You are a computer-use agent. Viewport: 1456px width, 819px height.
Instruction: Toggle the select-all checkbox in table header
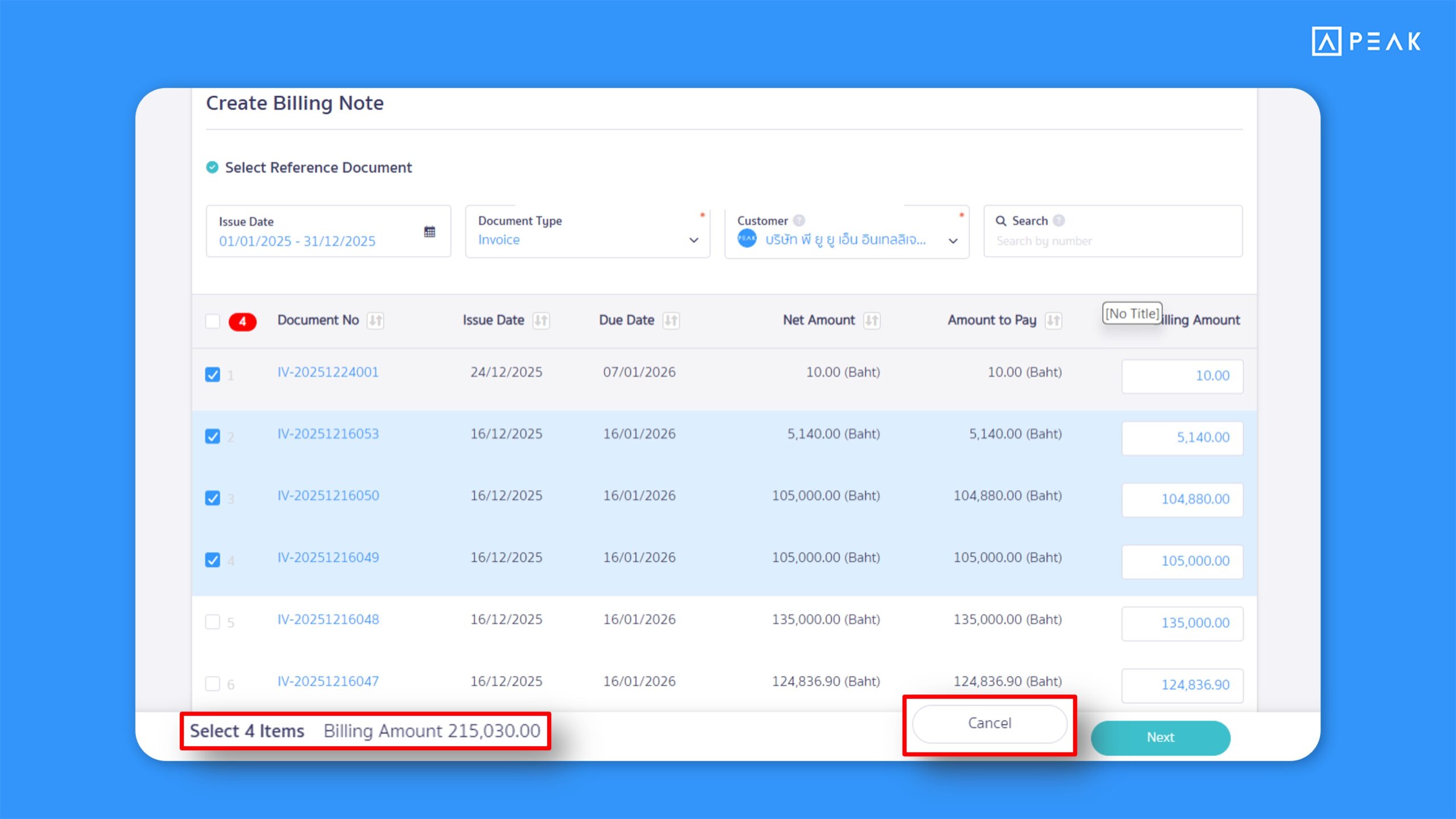click(x=213, y=321)
